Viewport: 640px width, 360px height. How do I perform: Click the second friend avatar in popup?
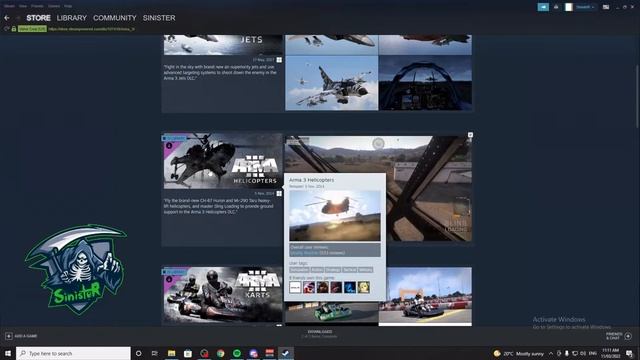click(309, 287)
